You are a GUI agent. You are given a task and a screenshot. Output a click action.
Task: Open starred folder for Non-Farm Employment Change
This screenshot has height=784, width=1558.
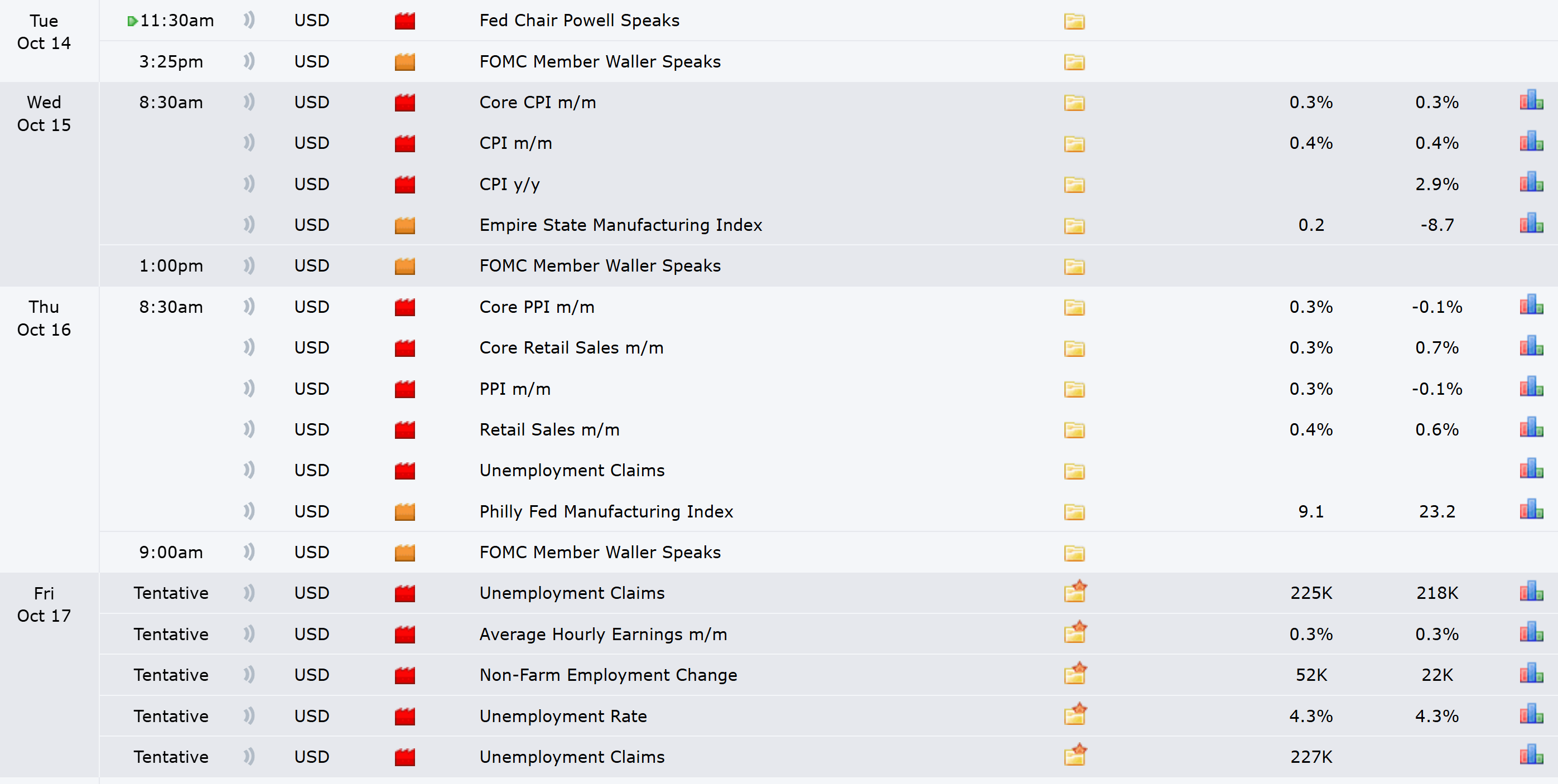[1075, 674]
